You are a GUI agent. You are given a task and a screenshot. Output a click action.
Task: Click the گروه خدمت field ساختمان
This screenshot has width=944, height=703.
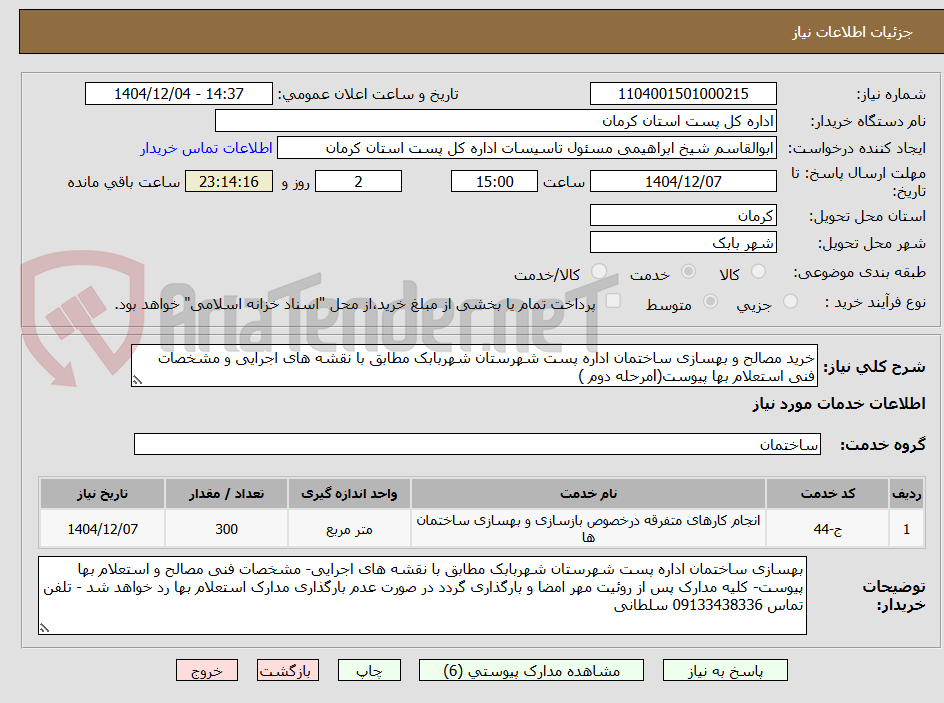[x=477, y=444]
